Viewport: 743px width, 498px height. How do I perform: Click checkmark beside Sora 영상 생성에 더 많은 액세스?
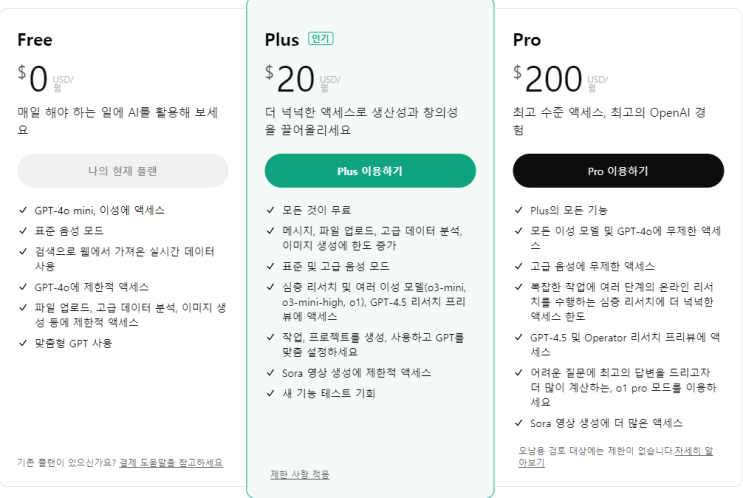click(518, 423)
